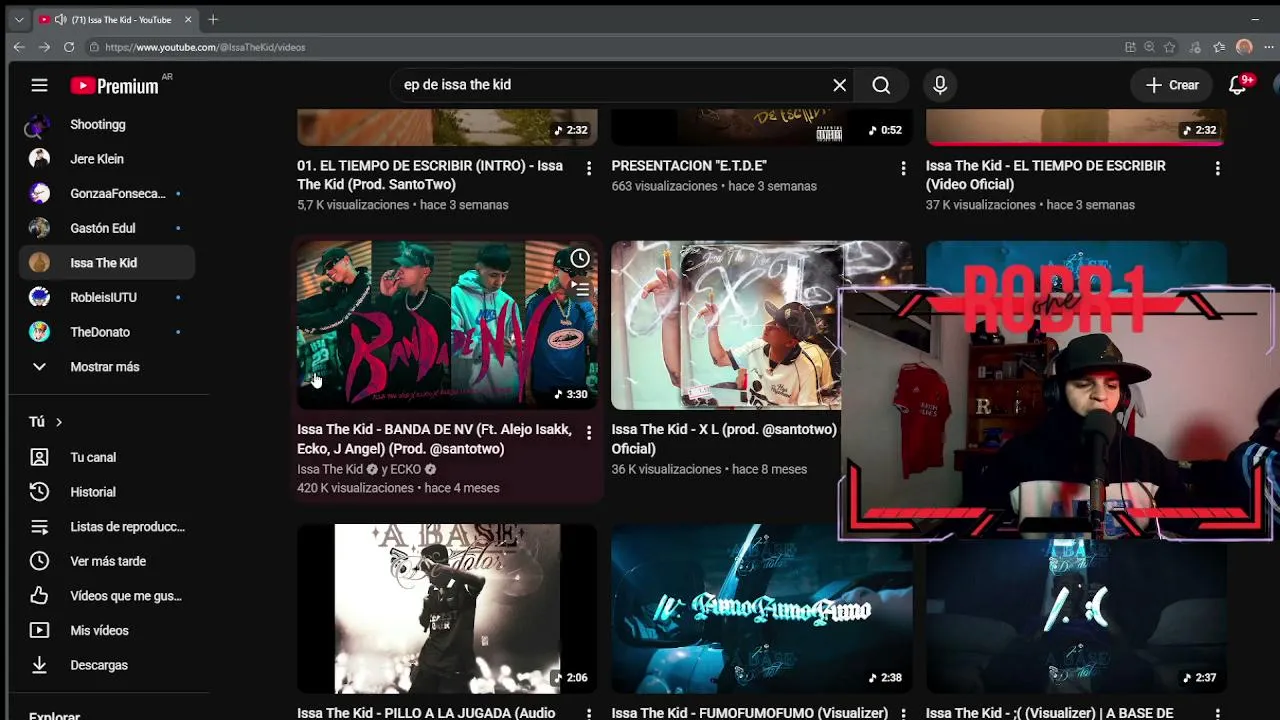
Task: Open options for PILLO A LA JUGADA video
Action: click(589, 714)
